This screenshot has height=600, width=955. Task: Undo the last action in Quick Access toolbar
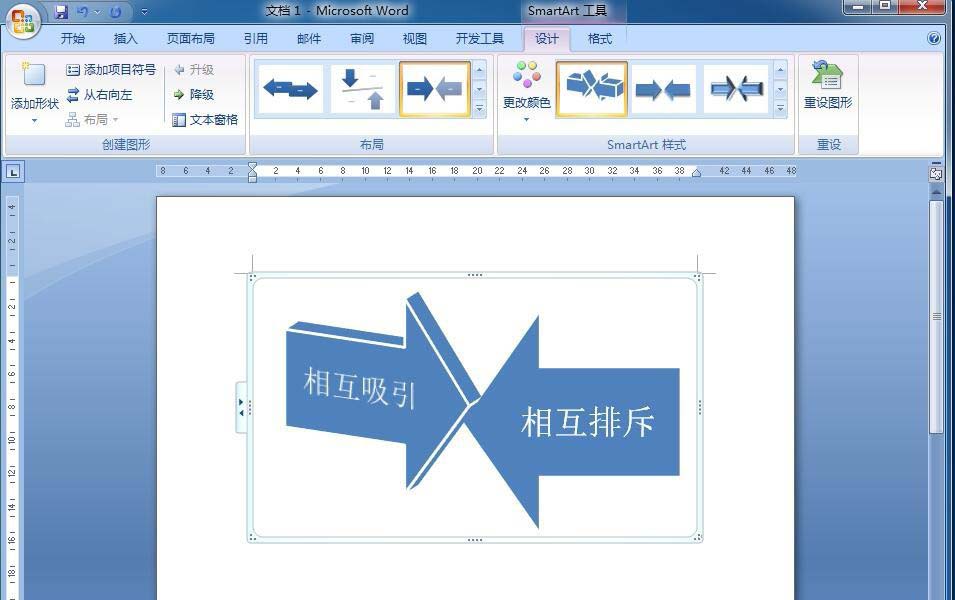click(83, 12)
